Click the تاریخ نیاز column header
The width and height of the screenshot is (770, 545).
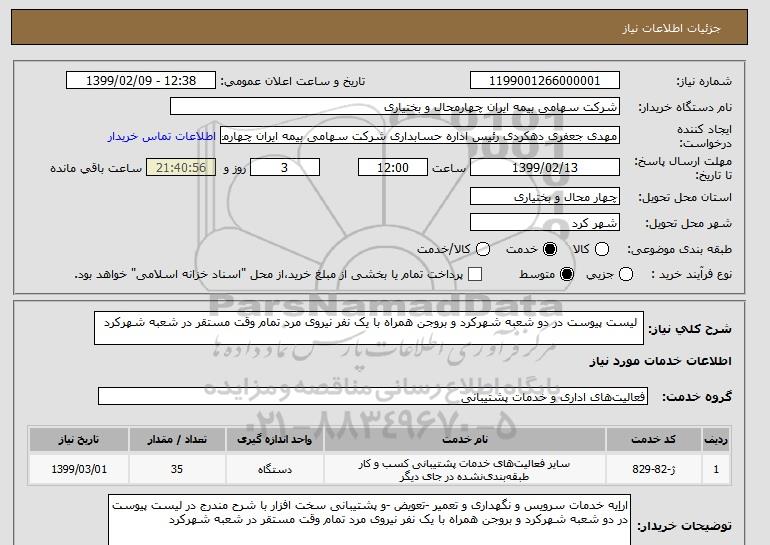tap(79, 439)
